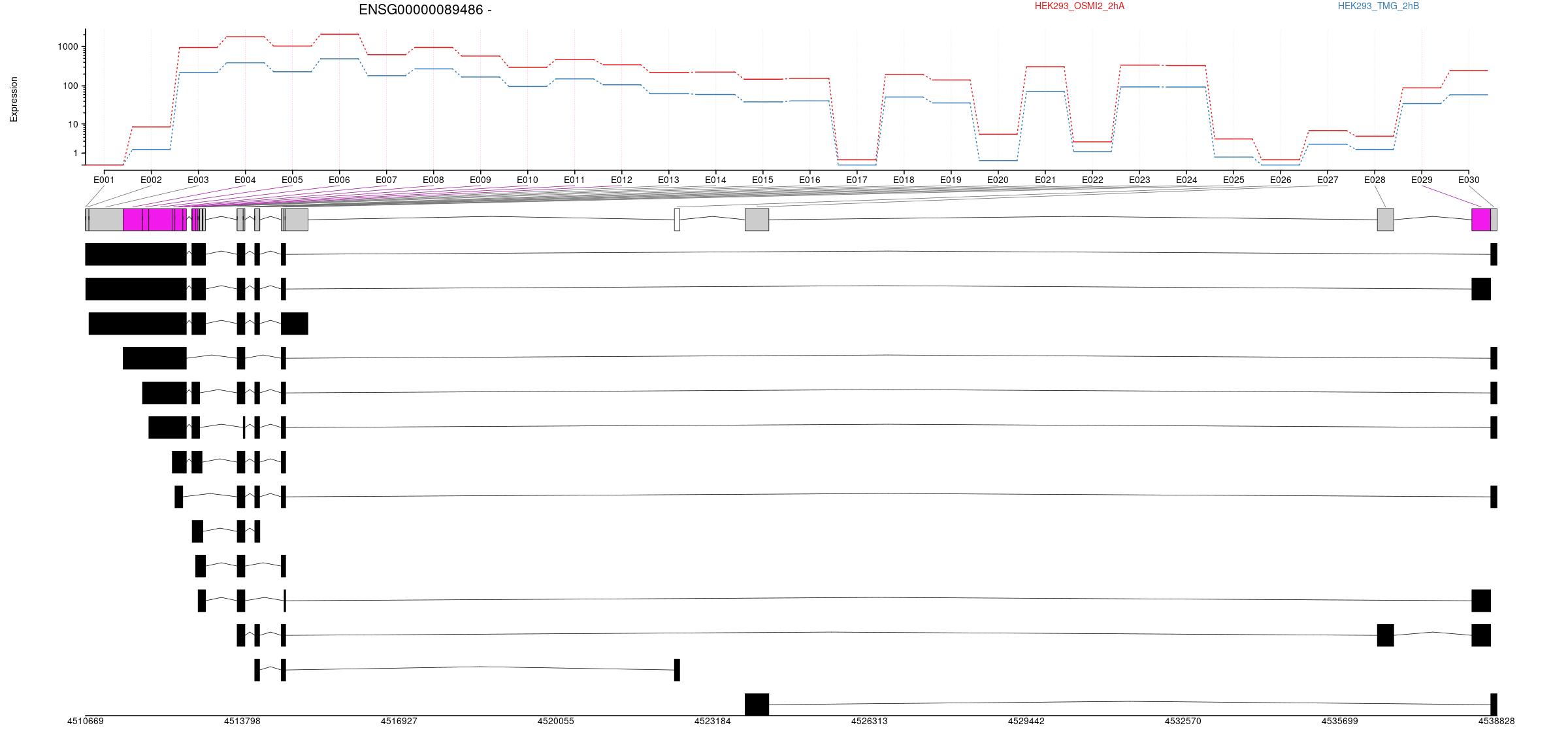Click genomic coordinate 4513798

[x=242, y=721]
